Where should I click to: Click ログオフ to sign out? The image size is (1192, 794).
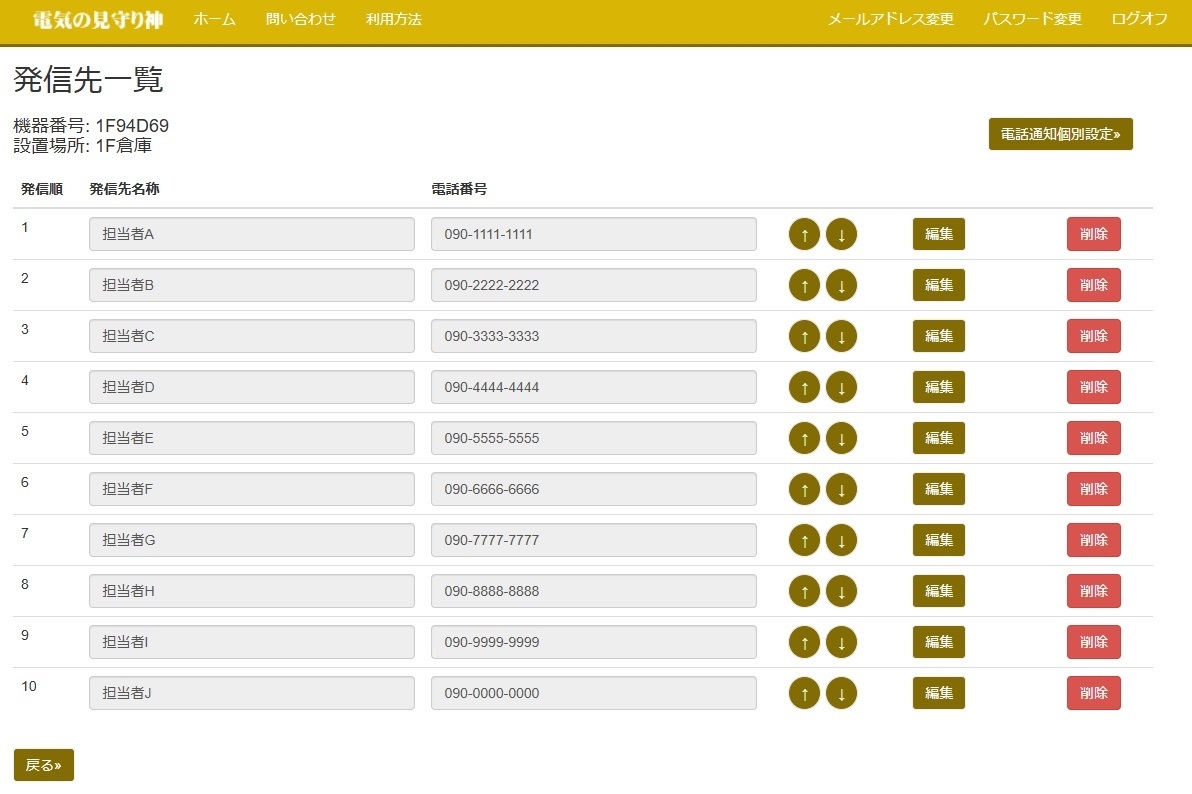pyautogui.click(x=1139, y=19)
